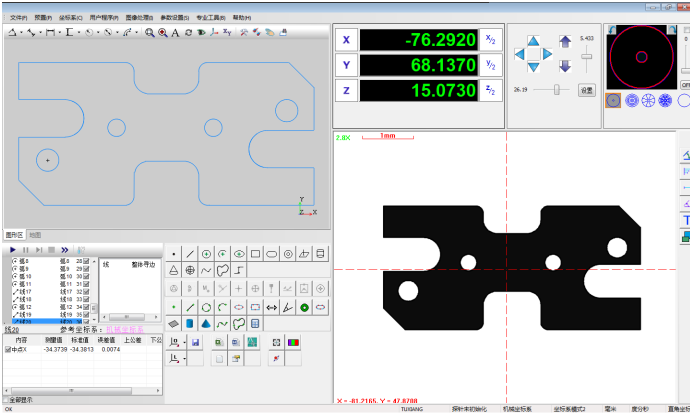Click the X/2 halve button
Viewport: 691px width, 414px height.
[x=491, y=40]
